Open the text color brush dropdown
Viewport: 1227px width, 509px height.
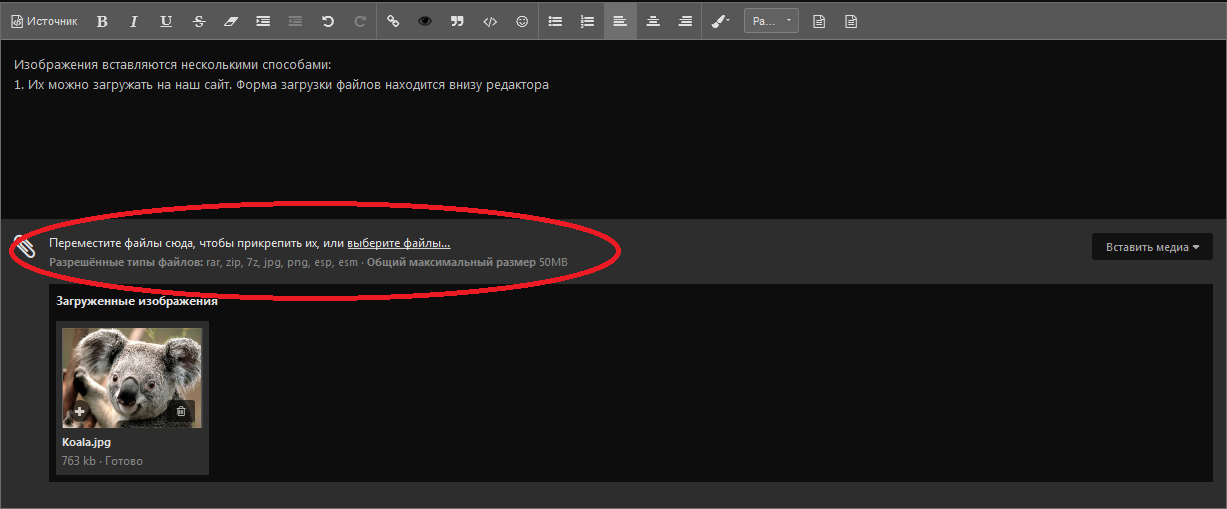coord(720,21)
